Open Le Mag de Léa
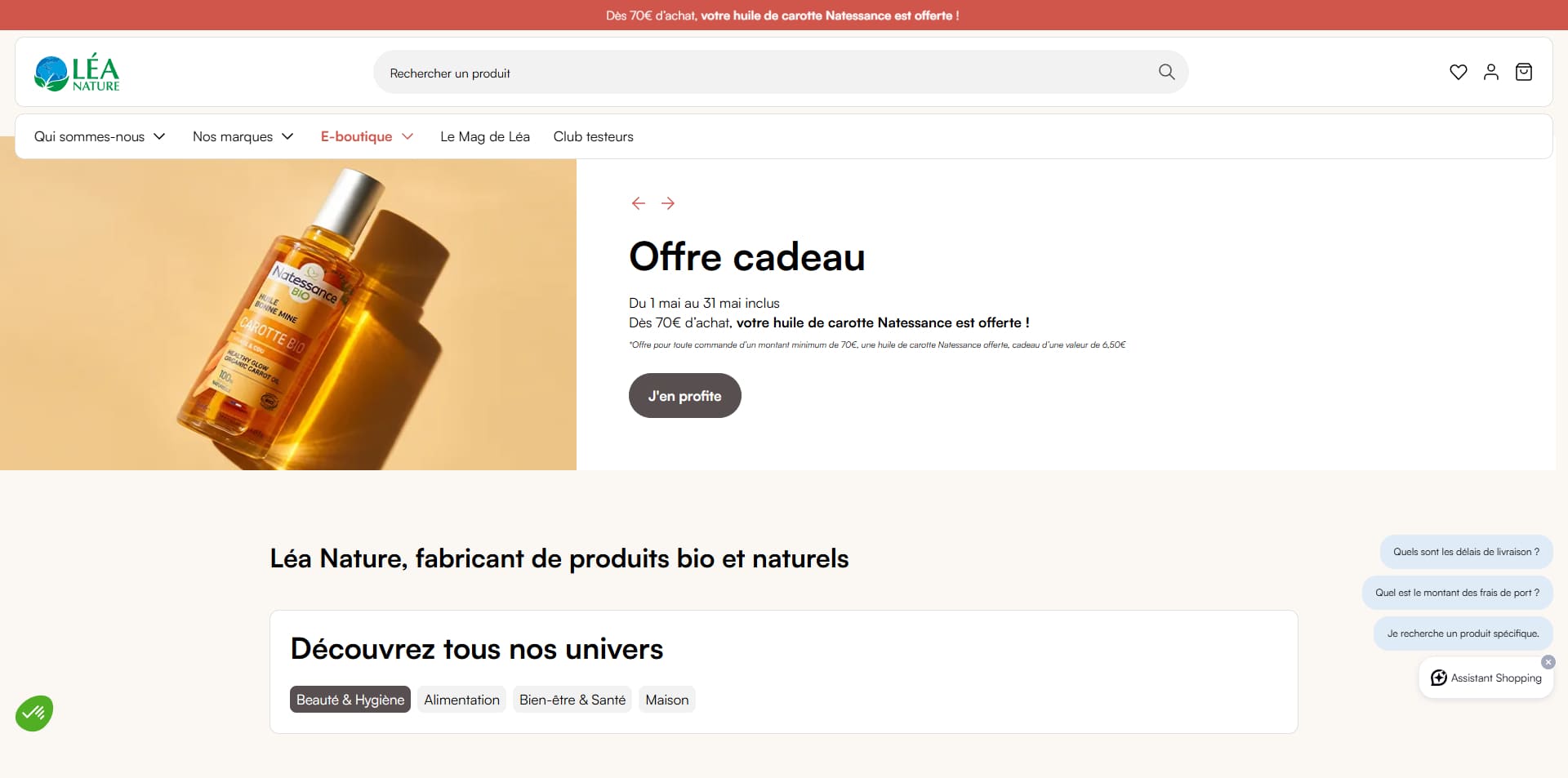This screenshot has height=778, width=1568. tap(485, 136)
